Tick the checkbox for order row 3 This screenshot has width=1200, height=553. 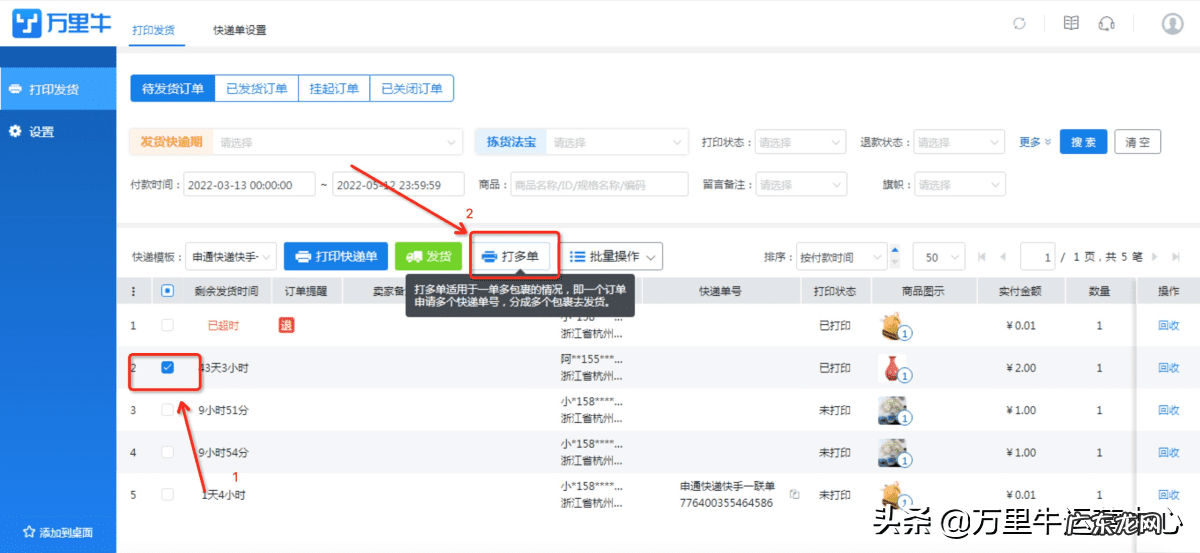click(167, 410)
